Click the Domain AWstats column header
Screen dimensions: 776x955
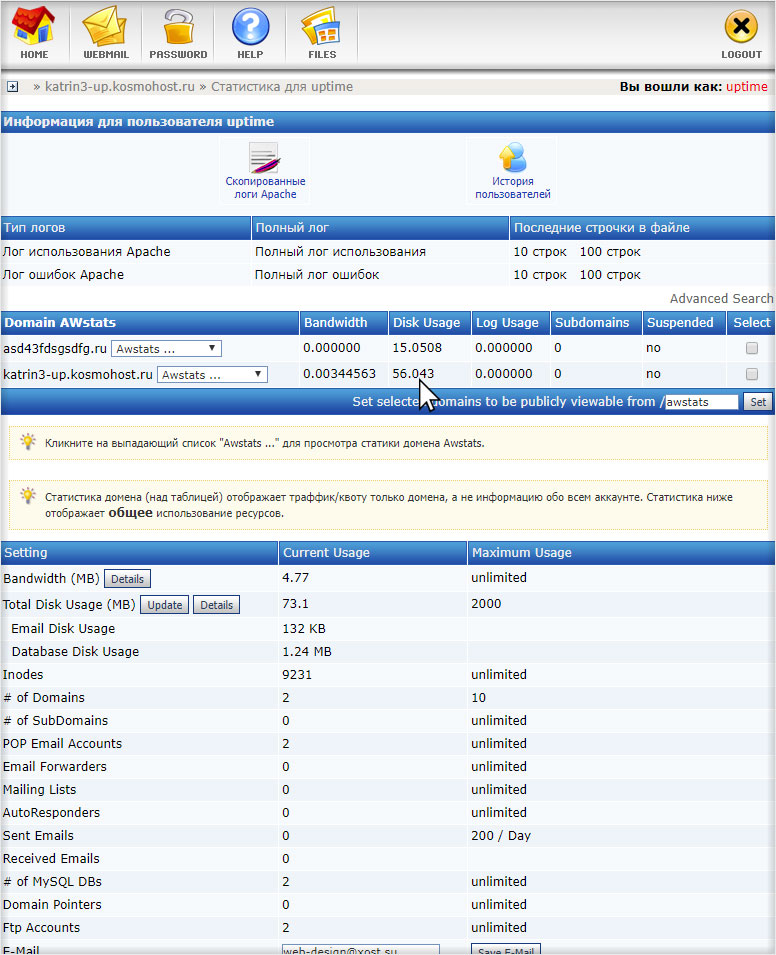(x=60, y=323)
